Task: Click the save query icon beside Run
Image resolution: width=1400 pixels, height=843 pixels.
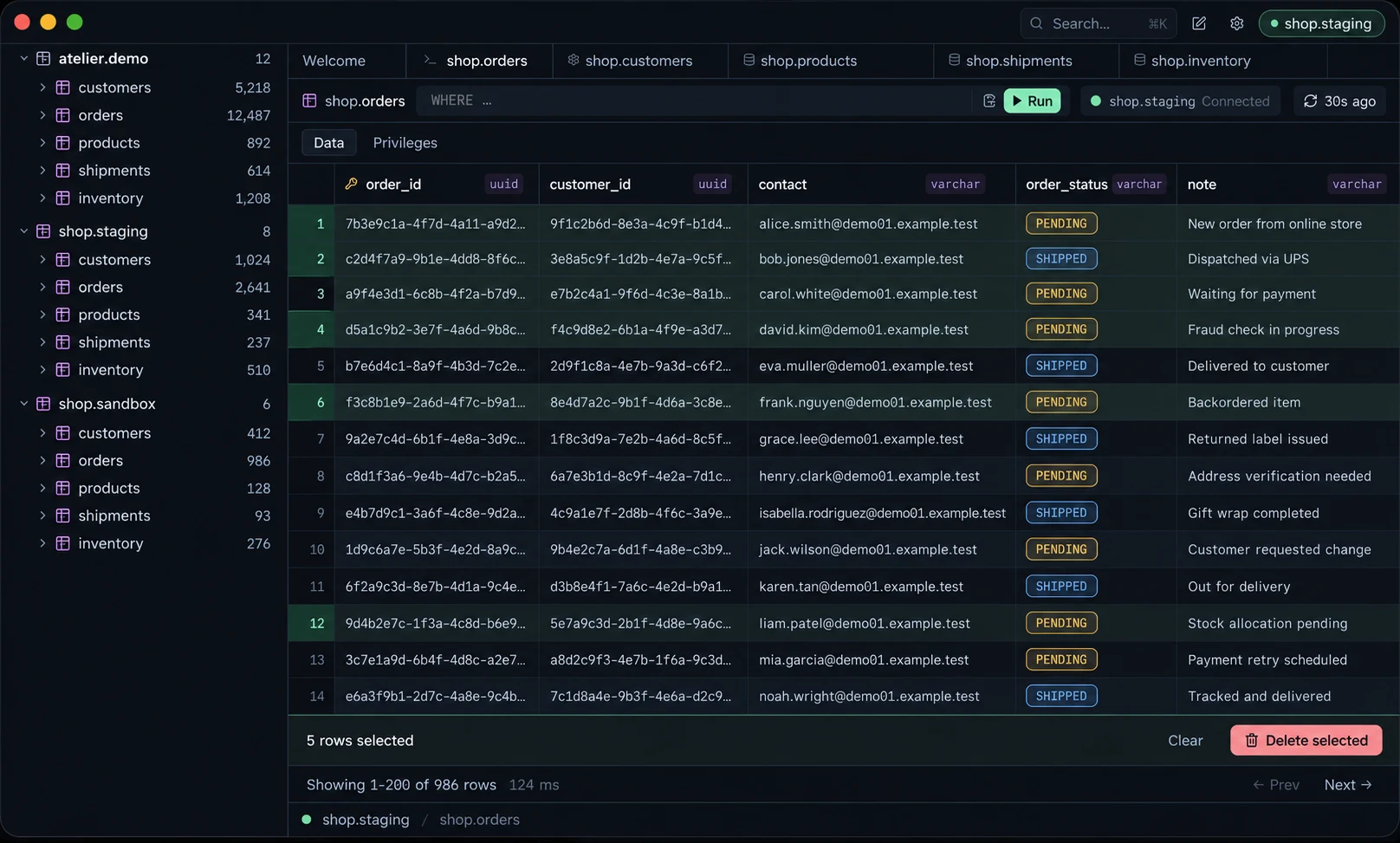Action: (989, 101)
